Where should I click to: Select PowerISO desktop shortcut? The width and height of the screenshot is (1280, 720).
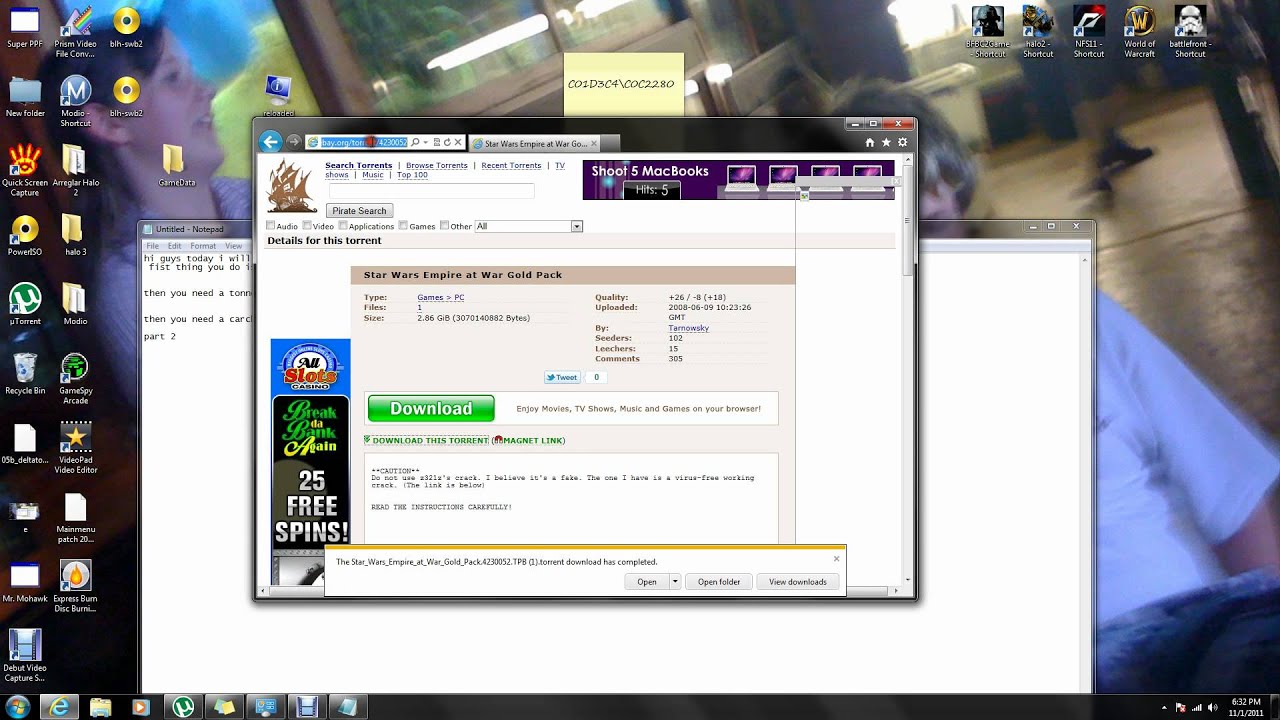[25, 236]
